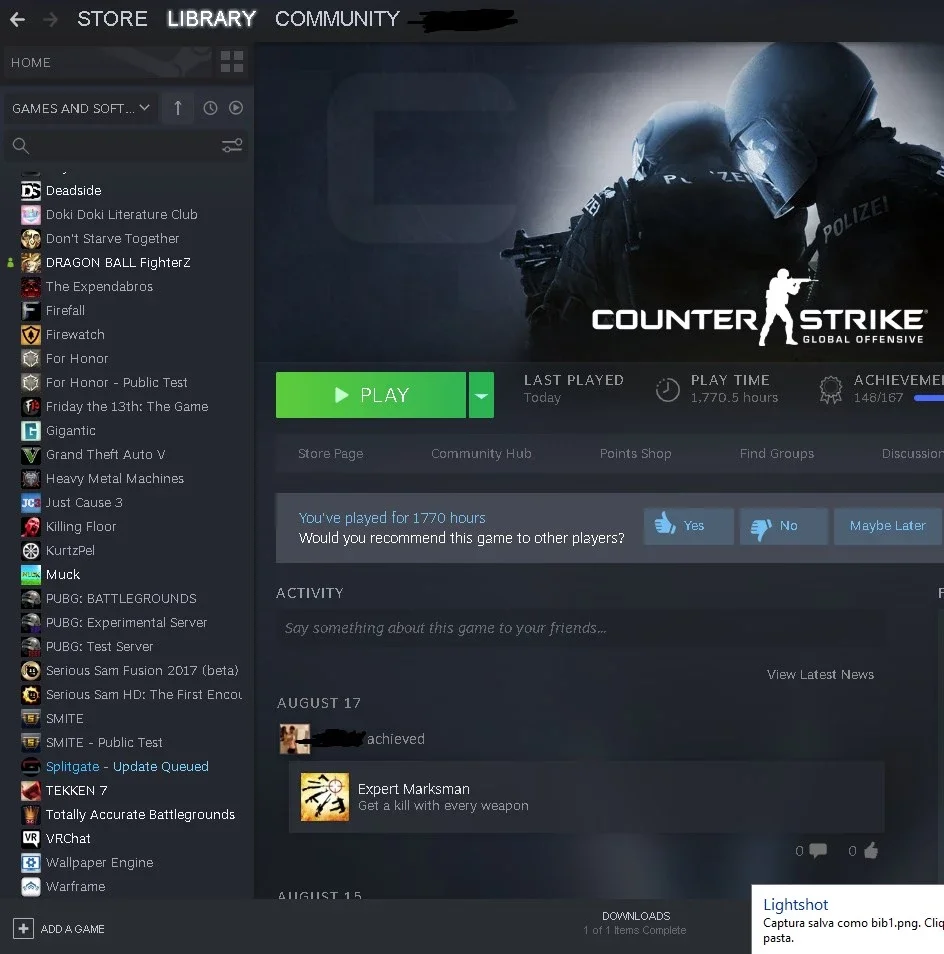Viewport: 944px width, 954px height.
Task: Sort library with the up arrow icon
Action: [178, 108]
